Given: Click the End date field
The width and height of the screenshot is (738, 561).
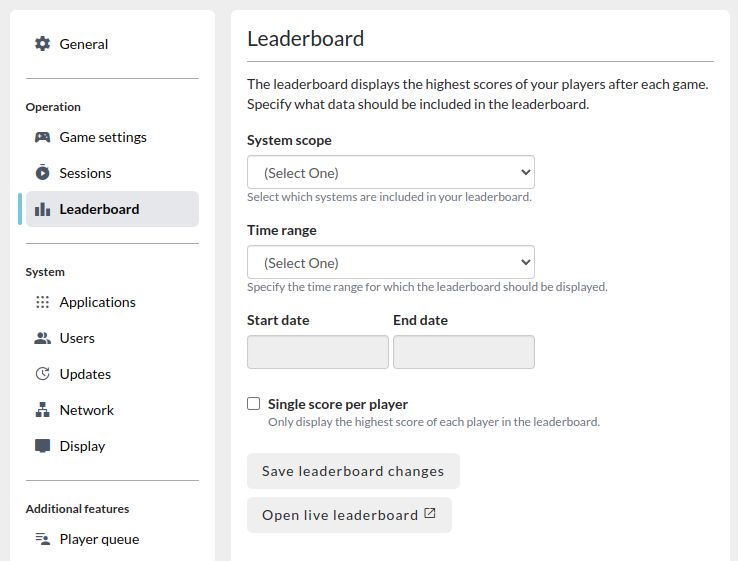Looking at the screenshot, I should click(464, 352).
